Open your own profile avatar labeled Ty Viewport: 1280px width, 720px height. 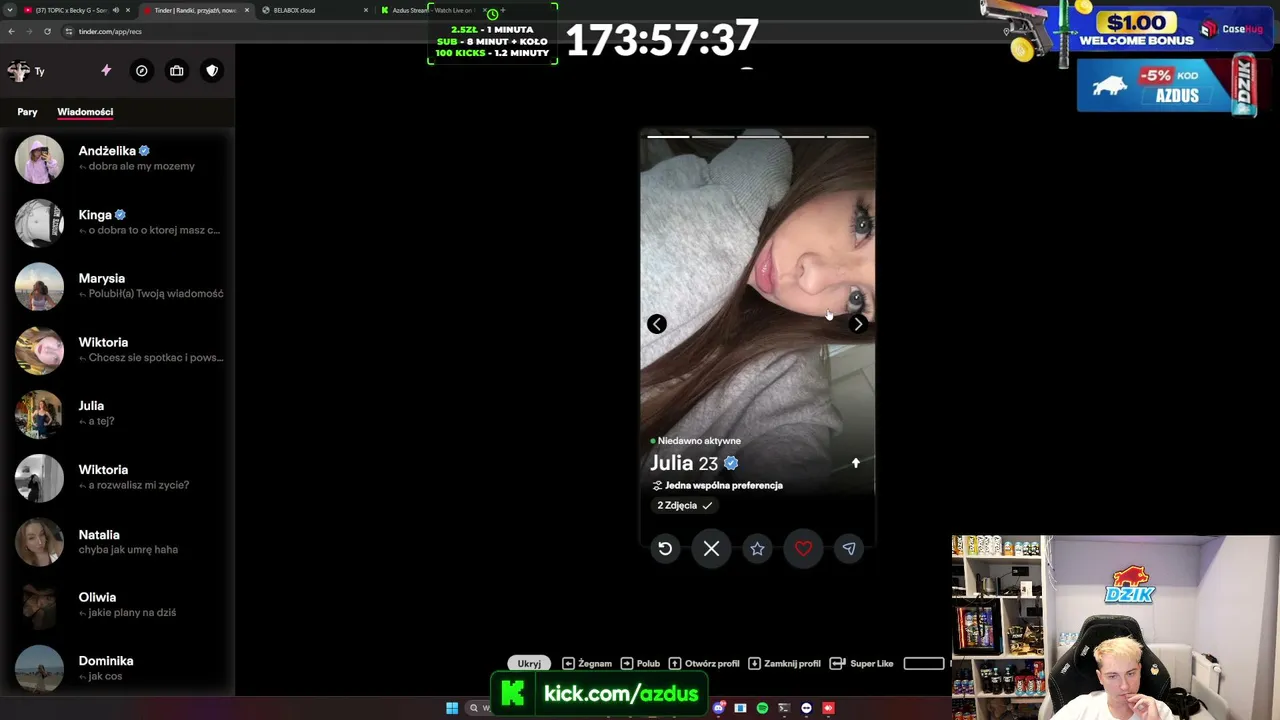coord(19,71)
